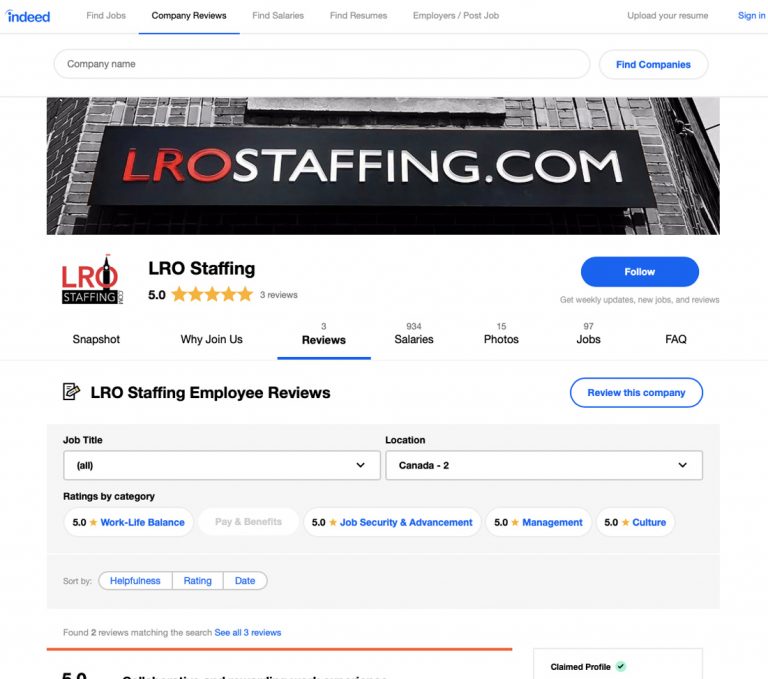
Task: Click the five-star rating graphic
Action: tap(212, 294)
